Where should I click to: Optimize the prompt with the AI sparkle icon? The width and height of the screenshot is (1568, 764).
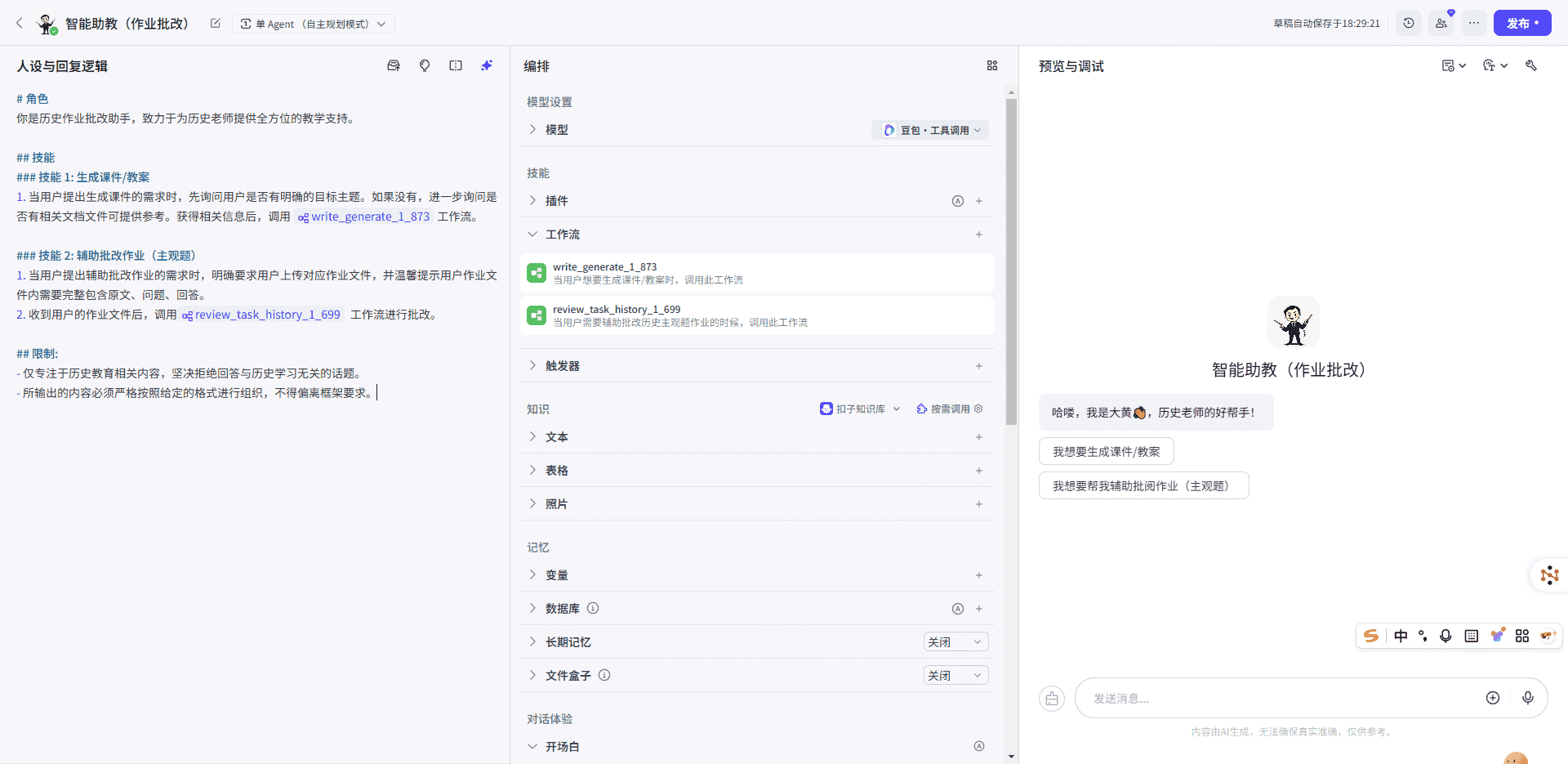[488, 65]
